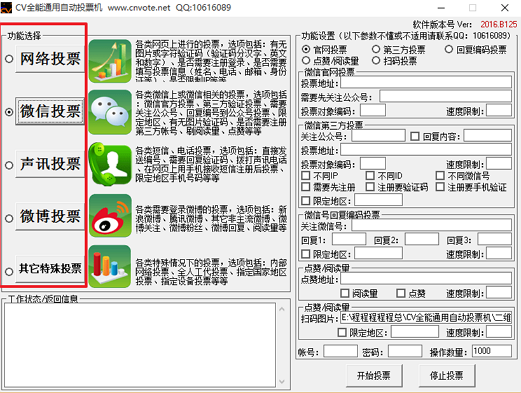Choose 回复编码投票 radio option
The height and width of the screenshot is (393, 521).
click(449, 49)
